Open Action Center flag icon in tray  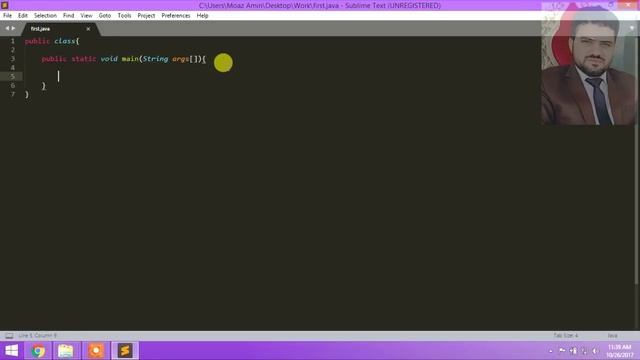coord(562,351)
